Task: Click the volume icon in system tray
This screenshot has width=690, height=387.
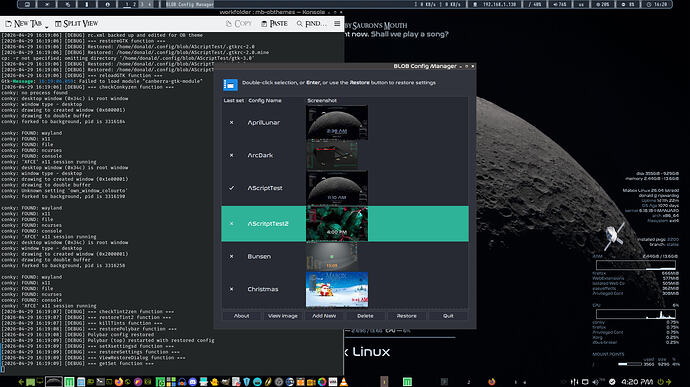Action: (595, 382)
